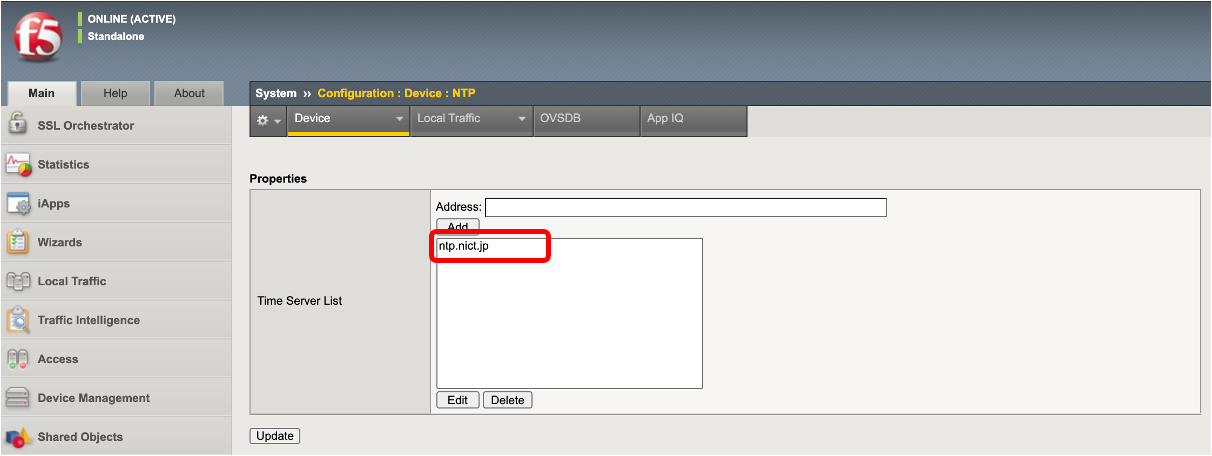Click the Shared Objects shapes icon
The height and width of the screenshot is (456, 1212).
(x=18, y=437)
